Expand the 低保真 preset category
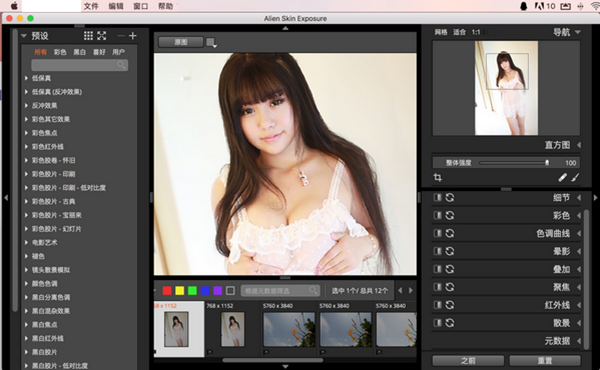Screen dimensions: 600x370 click(x=26, y=78)
